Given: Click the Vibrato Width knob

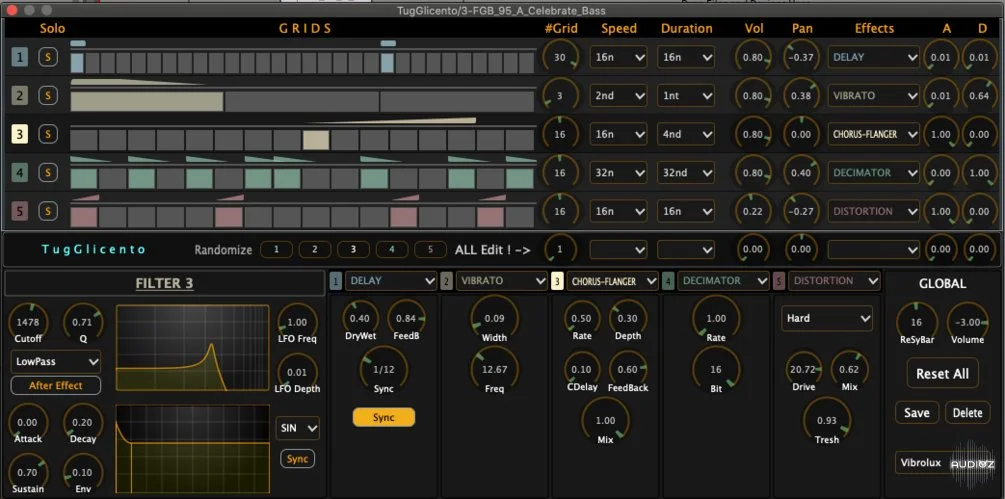Looking at the screenshot, I should (x=494, y=318).
